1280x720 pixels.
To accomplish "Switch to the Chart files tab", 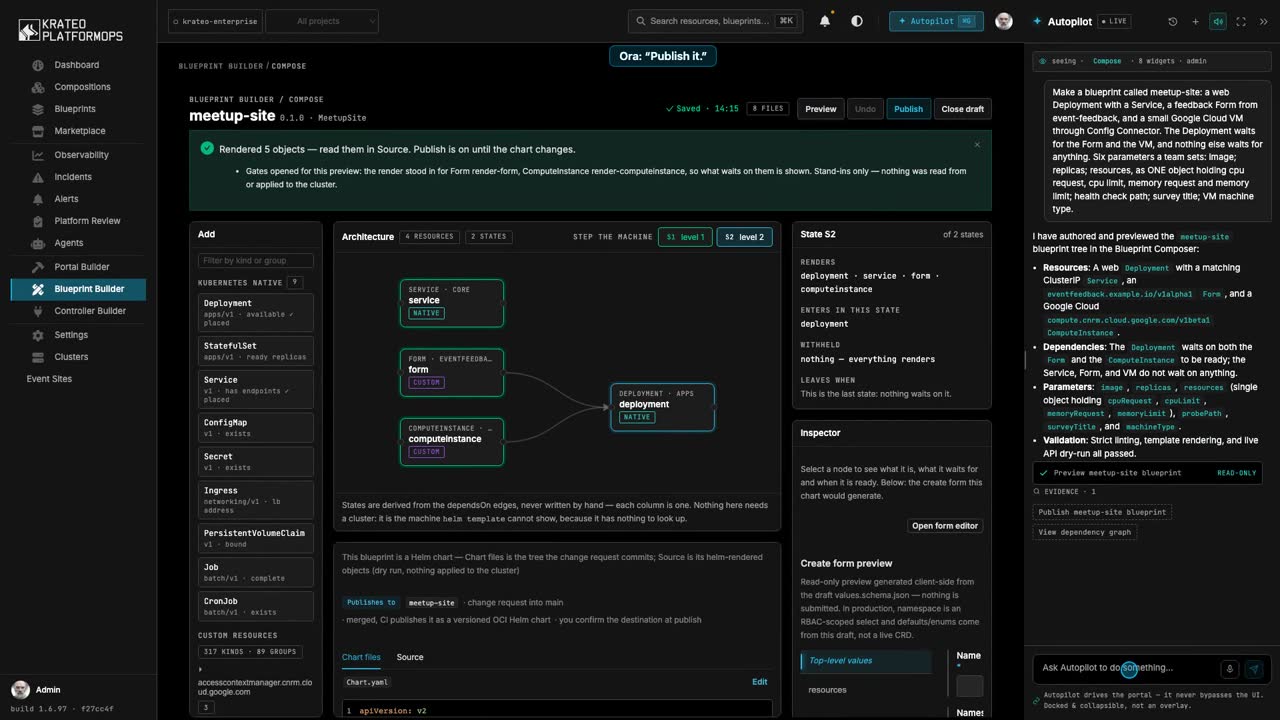I will (x=361, y=657).
